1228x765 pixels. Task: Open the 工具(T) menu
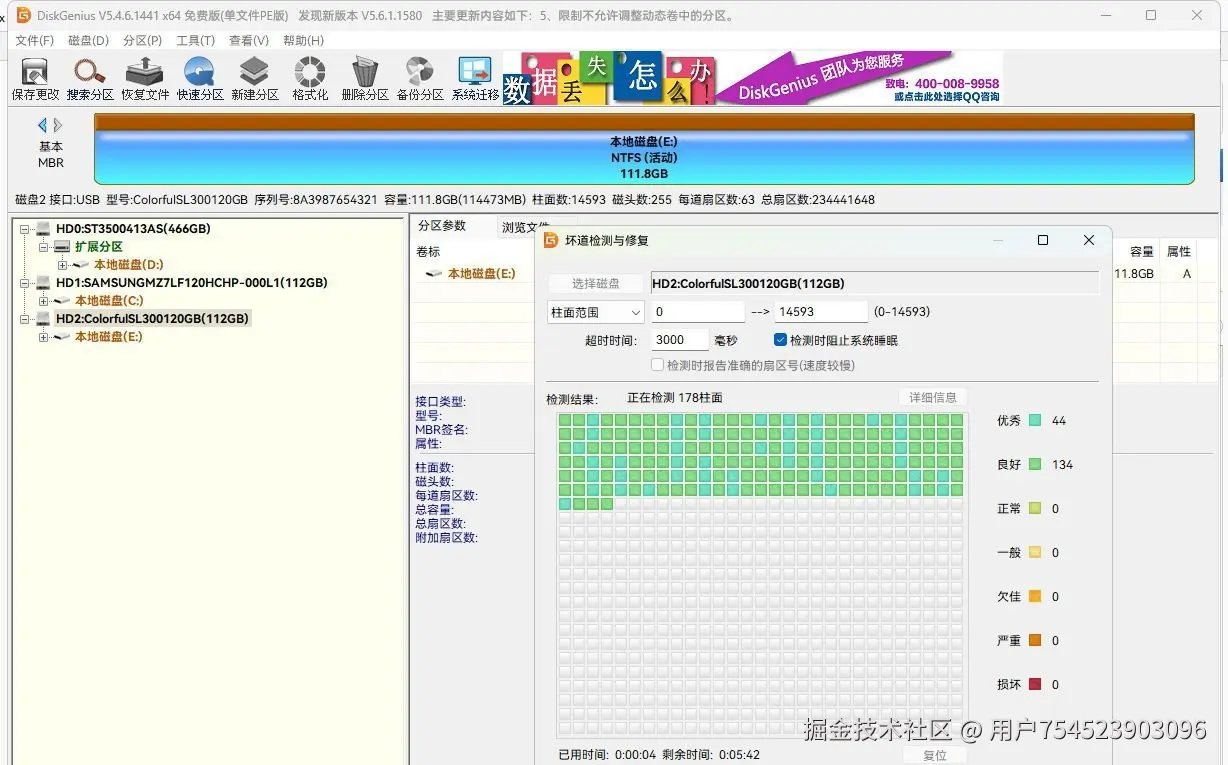195,41
